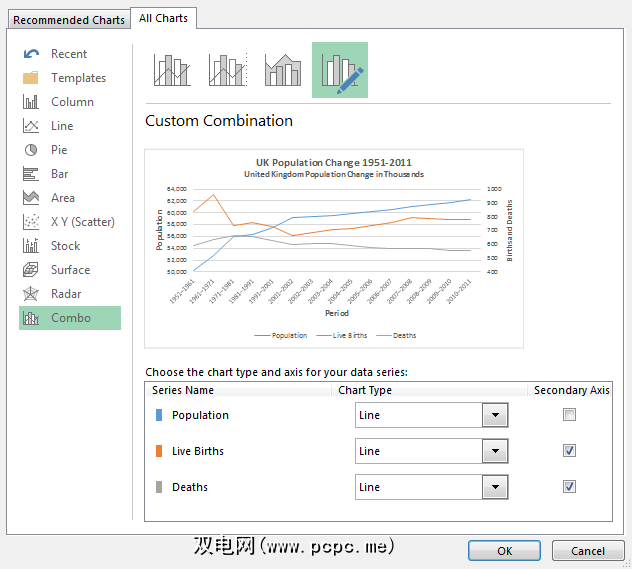The image size is (632, 569).
Task: Select the Custom Combination chart icon
Action: pos(340,70)
